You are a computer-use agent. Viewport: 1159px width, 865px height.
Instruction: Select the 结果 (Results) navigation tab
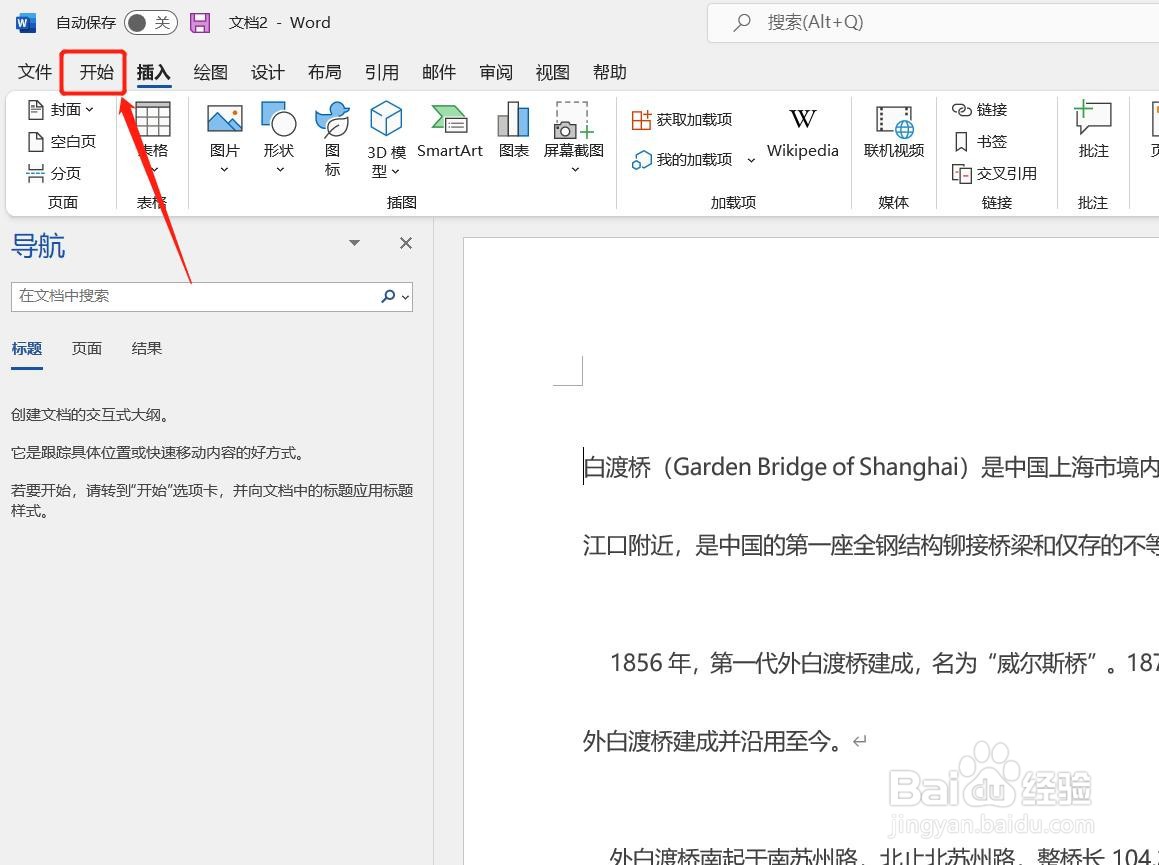point(146,348)
